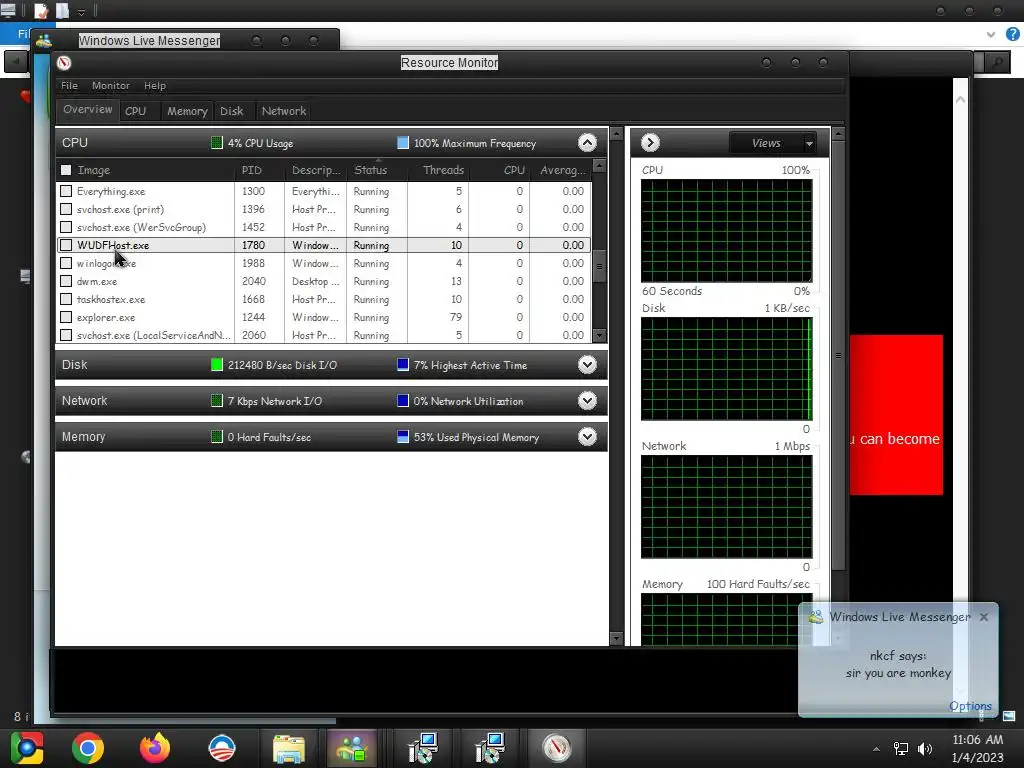This screenshot has height=768, width=1024.
Task: Check the Everything.exe process checkbox
Action: (x=66, y=191)
